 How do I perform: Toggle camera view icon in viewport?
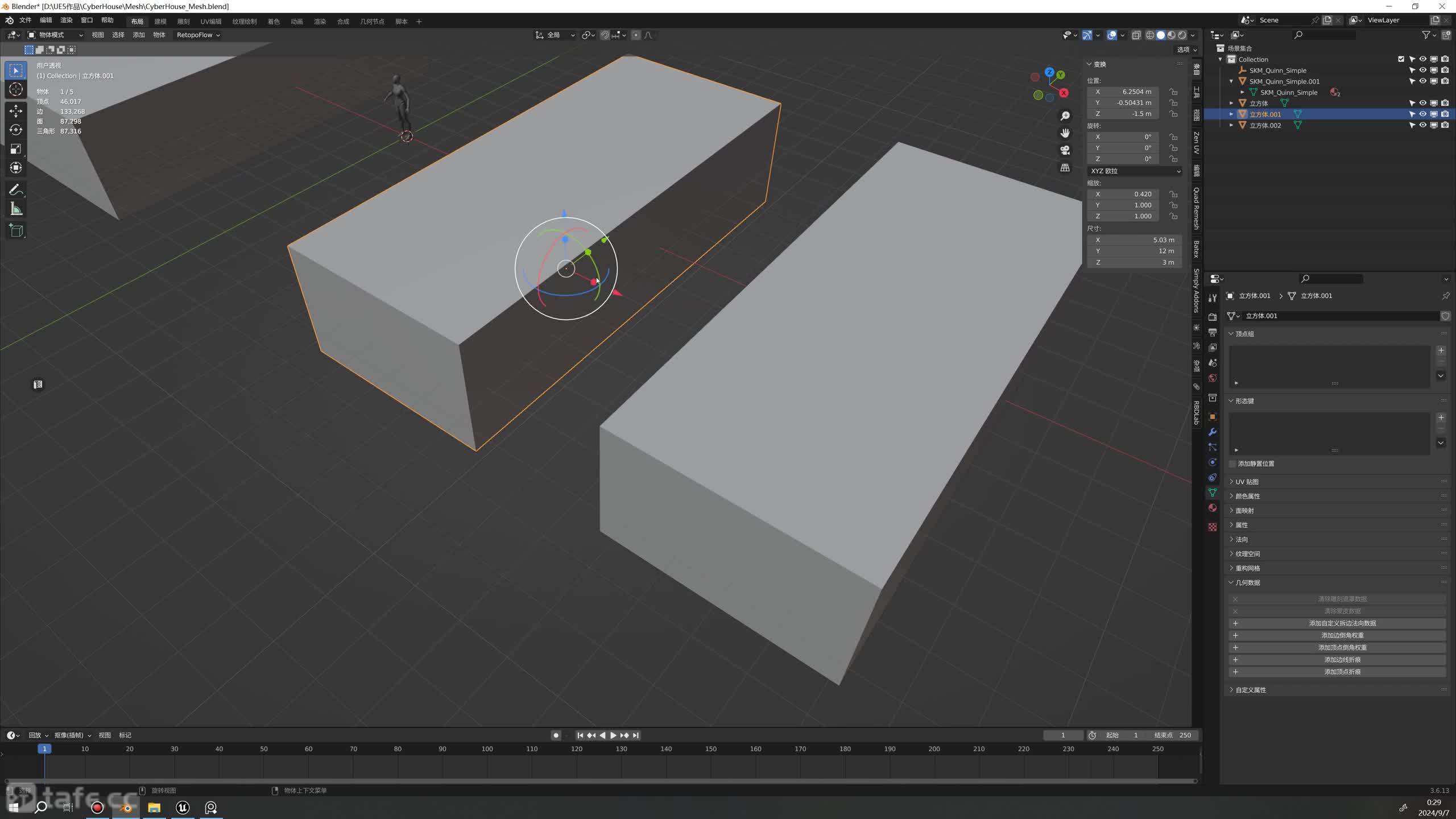point(1065,150)
